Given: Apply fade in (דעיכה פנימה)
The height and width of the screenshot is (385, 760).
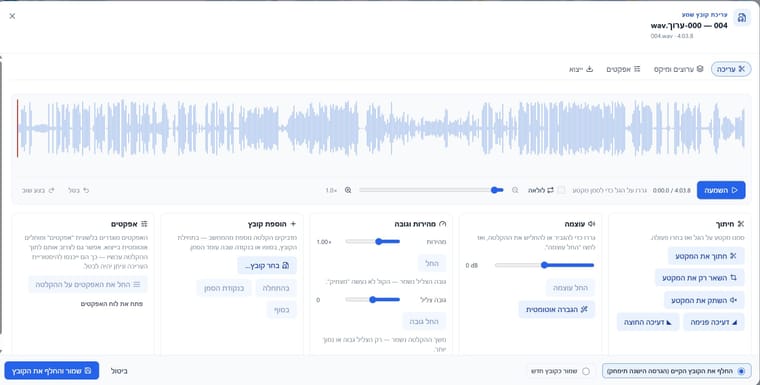Looking at the screenshot, I should click(713, 322).
